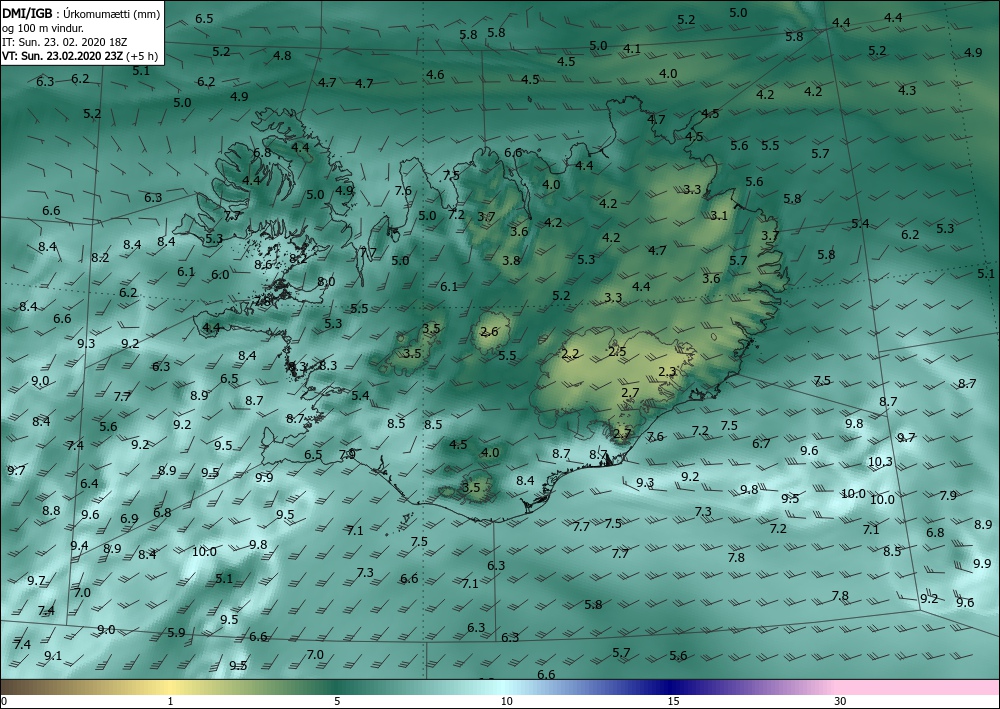Viewport: 1000px width, 709px height.
Task: Click the 'og 100 m vindur.' caption line
Action: [43, 28]
